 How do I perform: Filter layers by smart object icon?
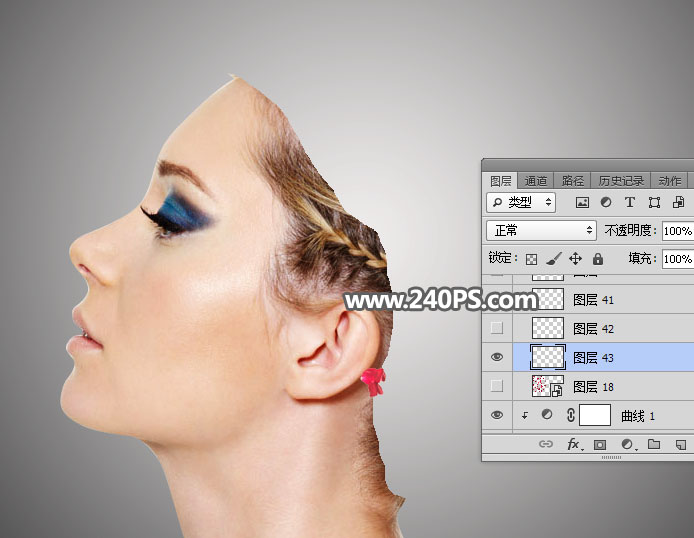click(x=679, y=203)
